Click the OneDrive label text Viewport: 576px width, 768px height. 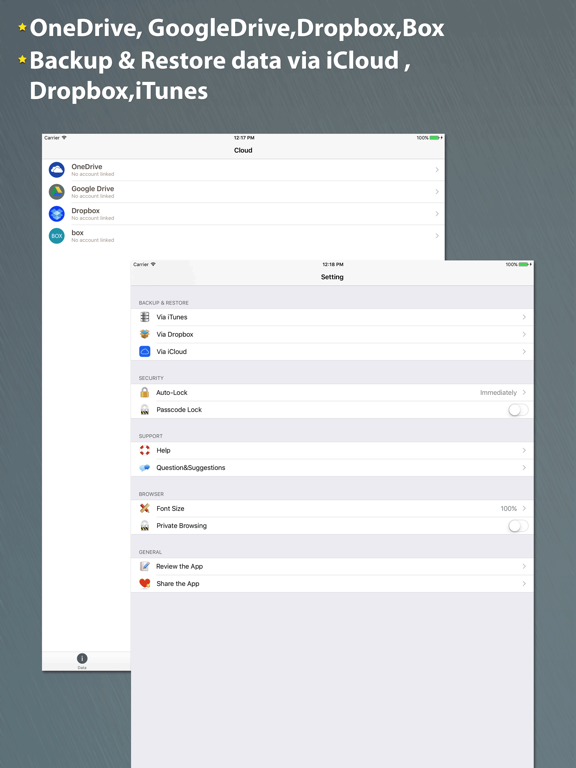tap(87, 167)
